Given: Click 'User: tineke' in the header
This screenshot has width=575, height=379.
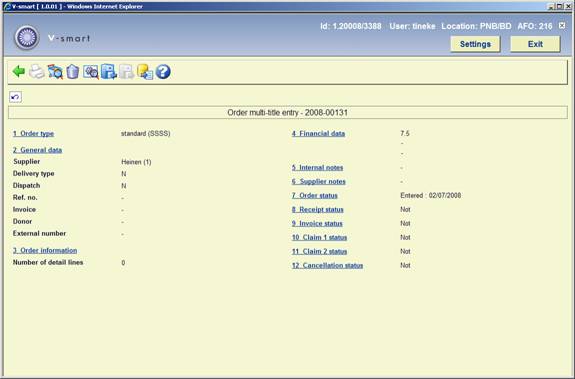Looking at the screenshot, I should pyautogui.click(x=412, y=26).
